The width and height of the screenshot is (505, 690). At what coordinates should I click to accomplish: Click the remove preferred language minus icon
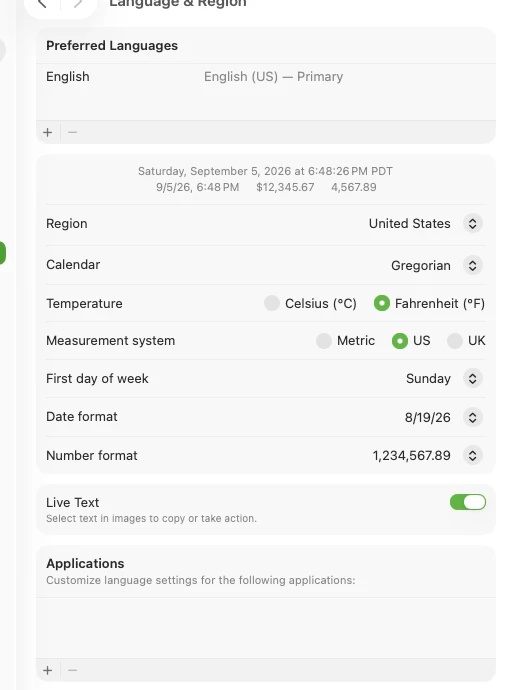(x=73, y=132)
